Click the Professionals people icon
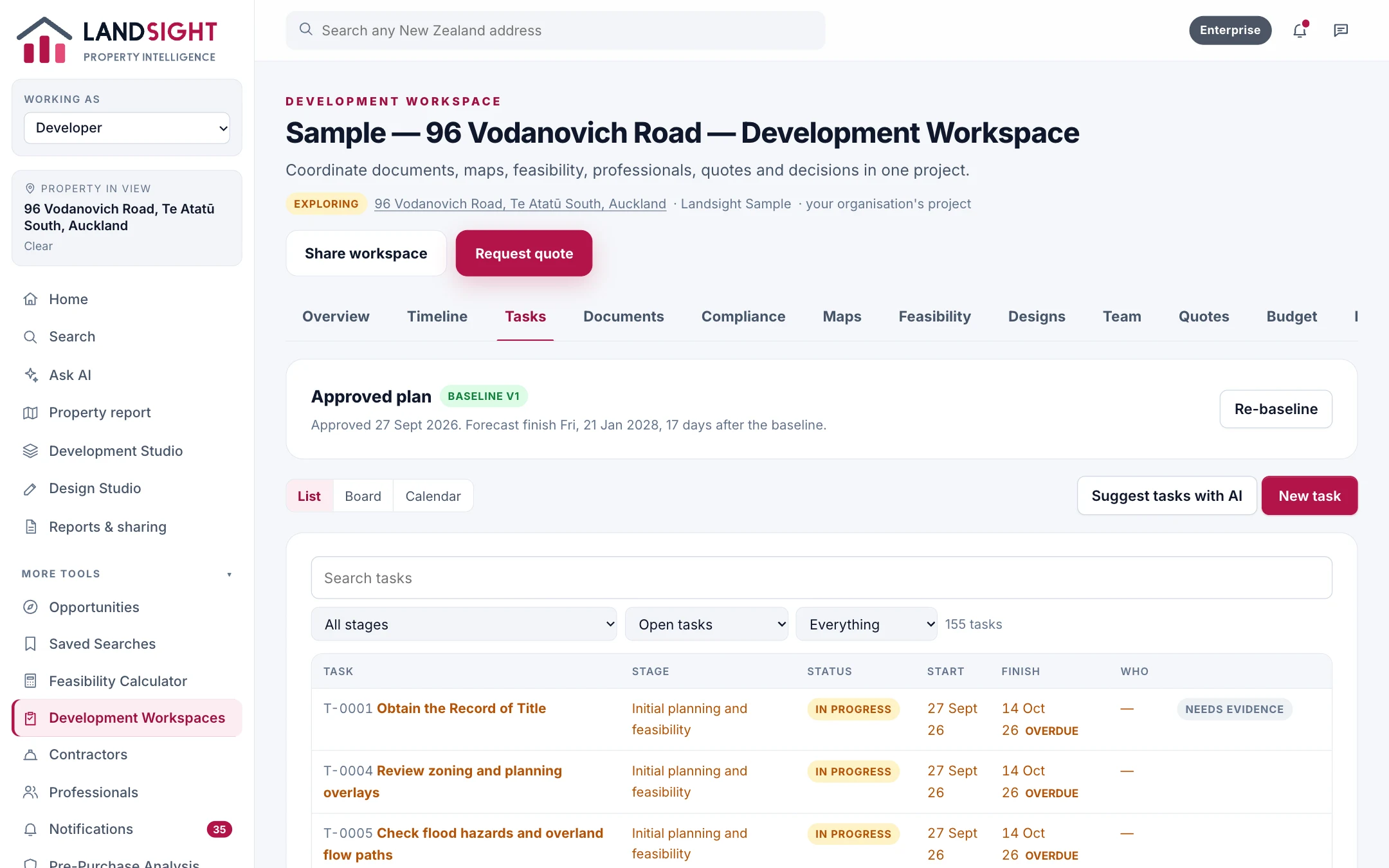1389x868 pixels. point(30,792)
